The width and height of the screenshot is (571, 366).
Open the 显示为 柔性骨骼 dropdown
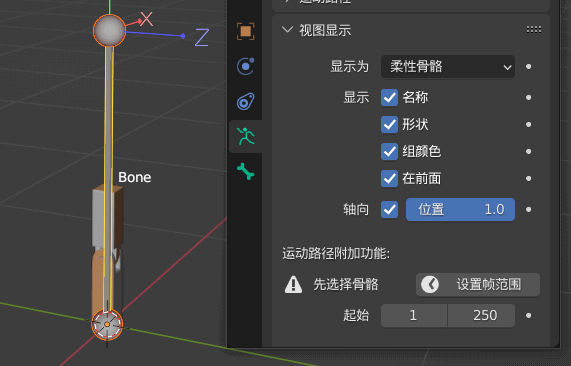click(x=448, y=67)
